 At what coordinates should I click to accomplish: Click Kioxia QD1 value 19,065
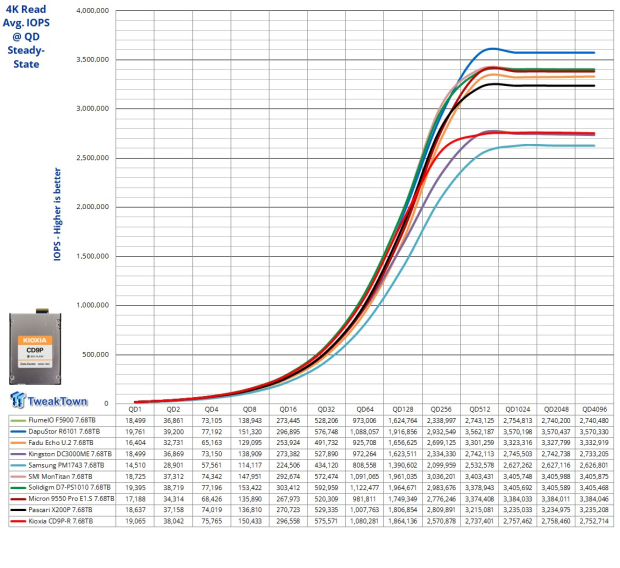click(x=135, y=521)
